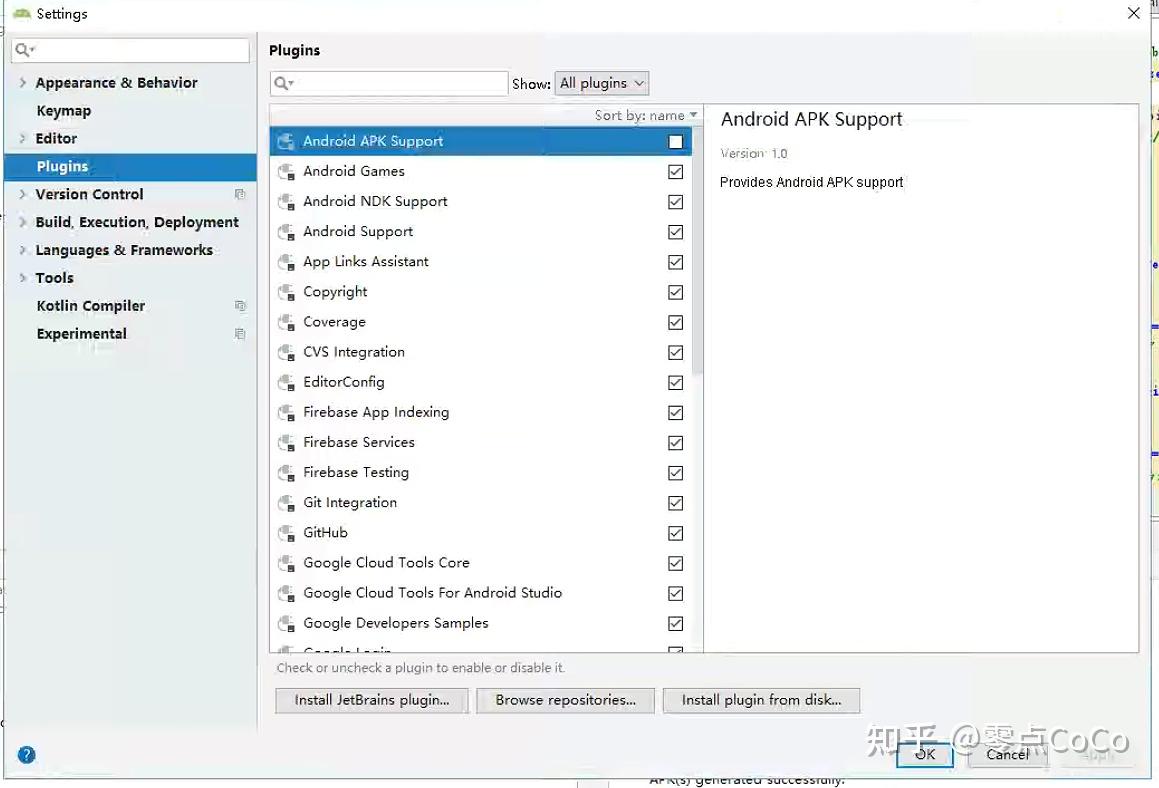The height and width of the screenshot is (788, 1159).
Task: Click the project-level icon beside Version Control
Action: click(239, 194)
